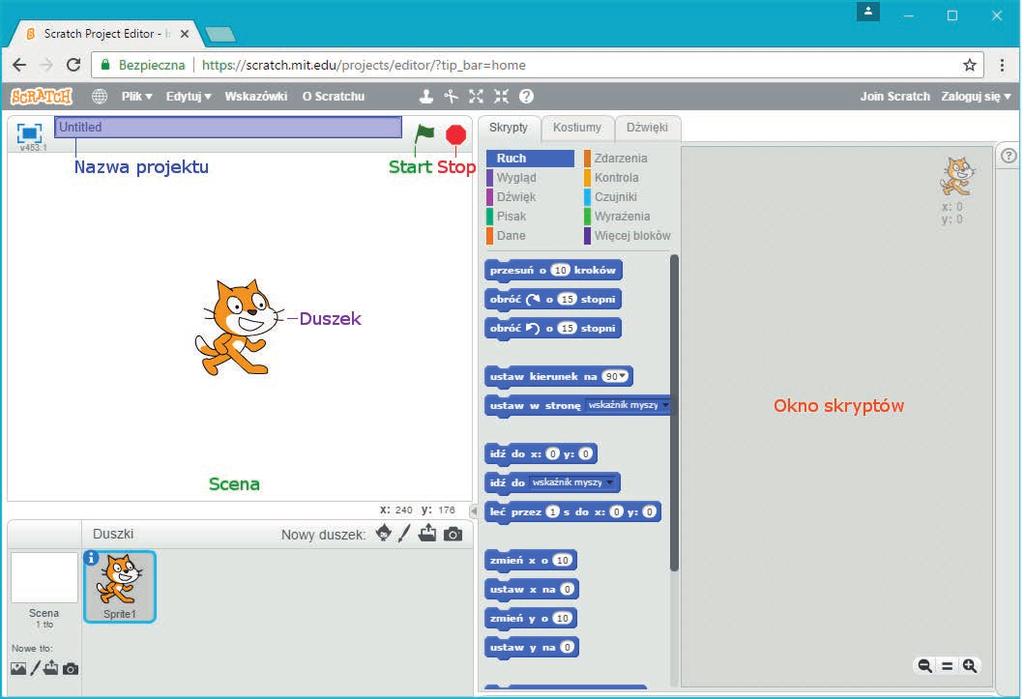The height and width of the screenshot is (699, 1024).
Task: Open the Chrome three-dot menu
Action: tap(1002, 65)
